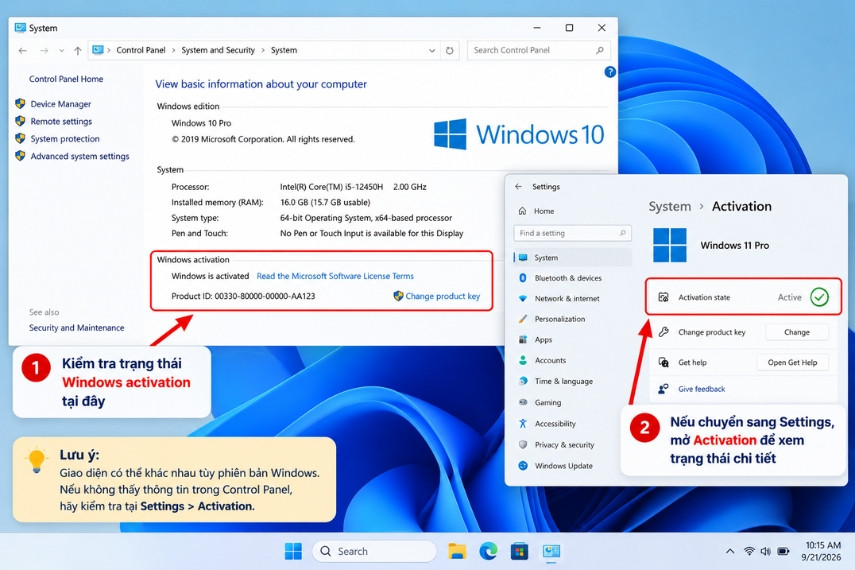Screen dimensions: 855x570
Task: Click the taskbar Search box
Action: 374,551
